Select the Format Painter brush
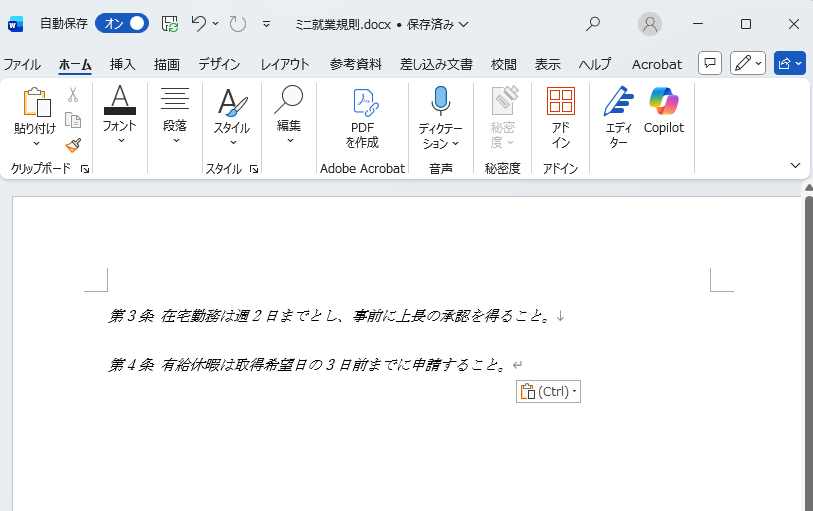 73,145
